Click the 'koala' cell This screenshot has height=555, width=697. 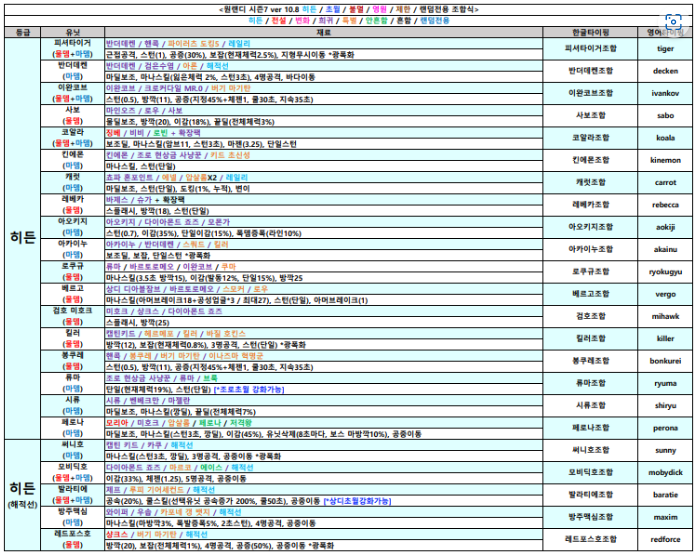(x=665, y=138)
